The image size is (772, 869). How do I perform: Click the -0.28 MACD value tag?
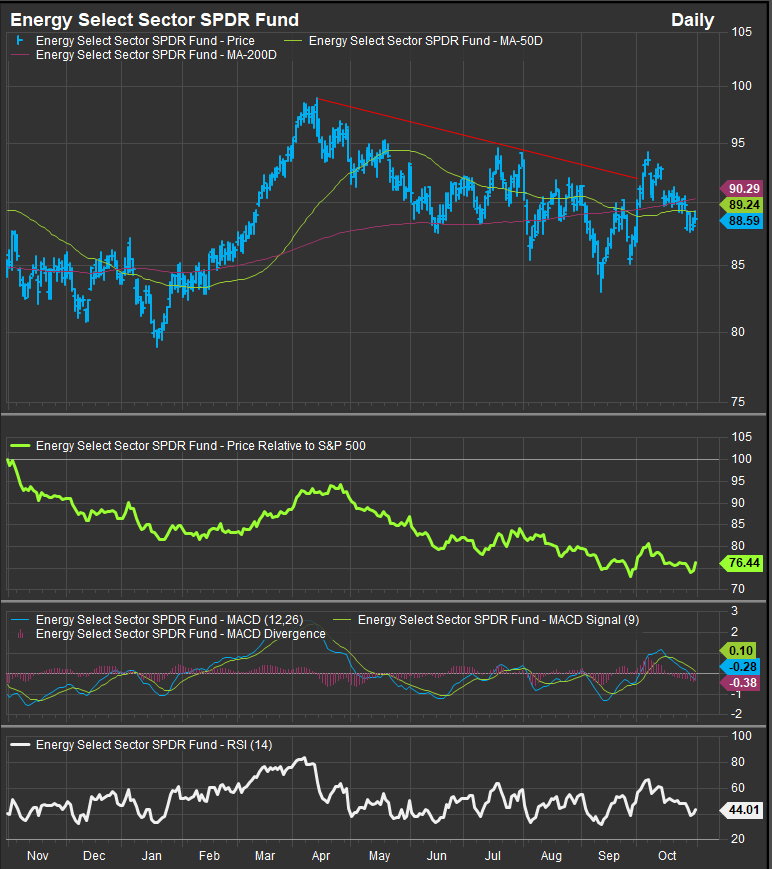740,667
